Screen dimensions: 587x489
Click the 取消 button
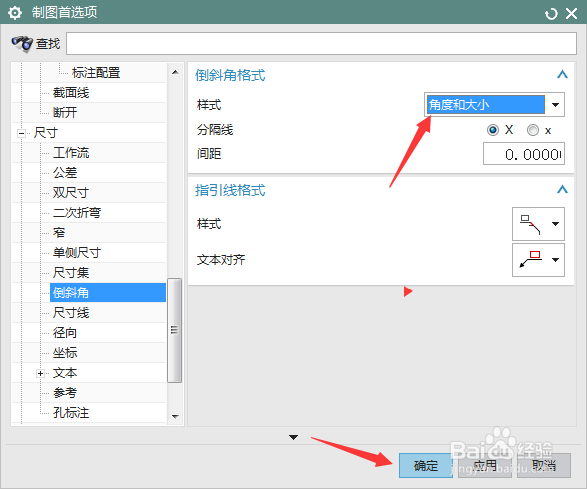click(x=544, y=465)
